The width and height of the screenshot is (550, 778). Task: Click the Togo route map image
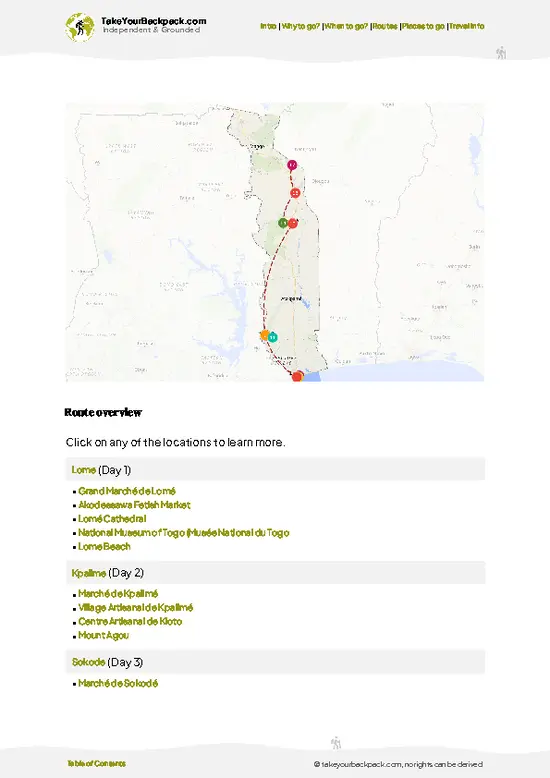(x=275, y=242)
